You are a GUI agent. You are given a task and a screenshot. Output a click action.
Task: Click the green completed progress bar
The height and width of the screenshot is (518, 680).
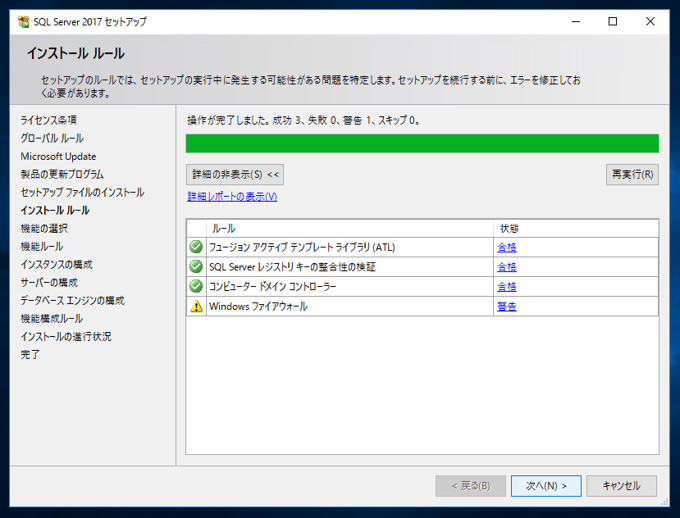click(422, 144)
